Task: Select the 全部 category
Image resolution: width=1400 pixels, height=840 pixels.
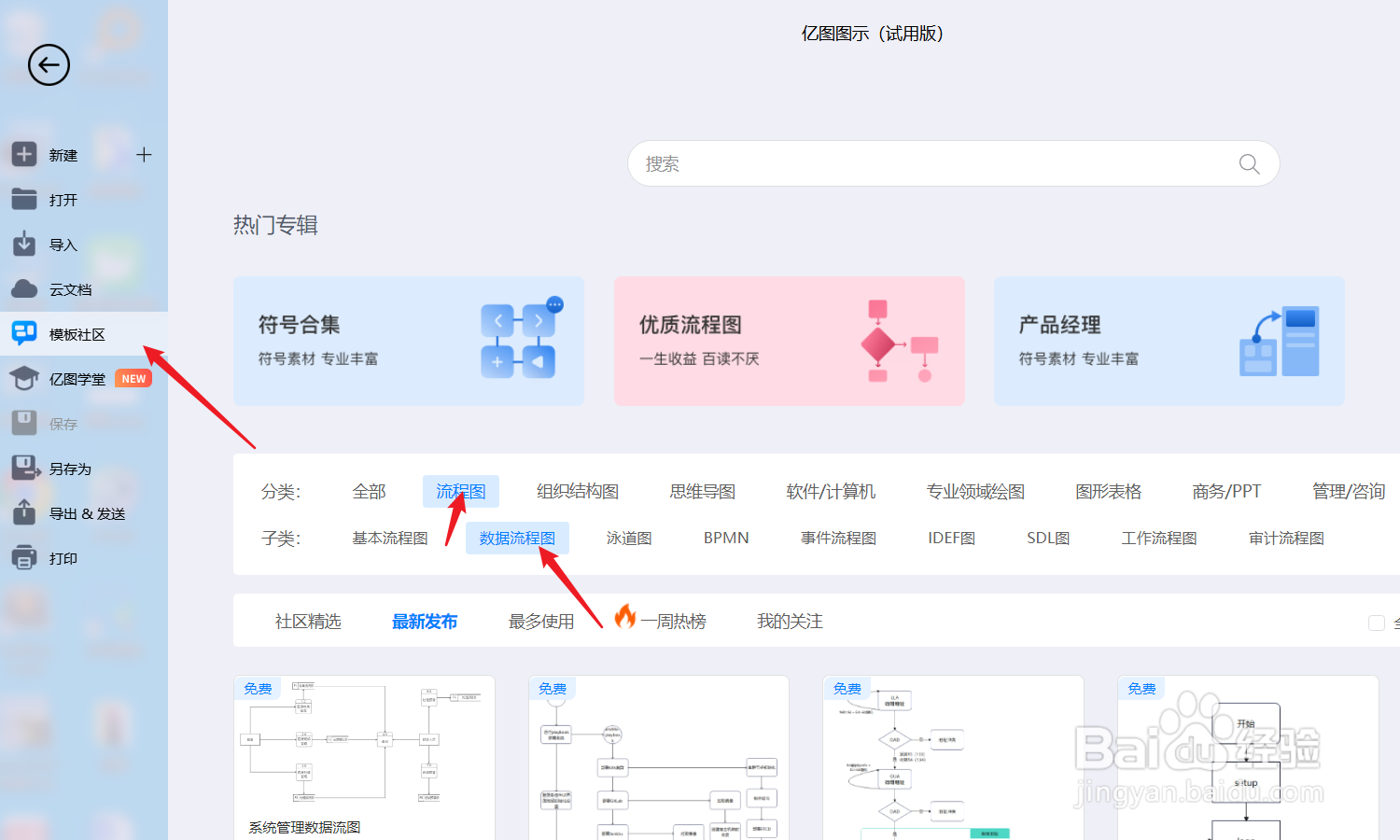Action: [370, 491]
